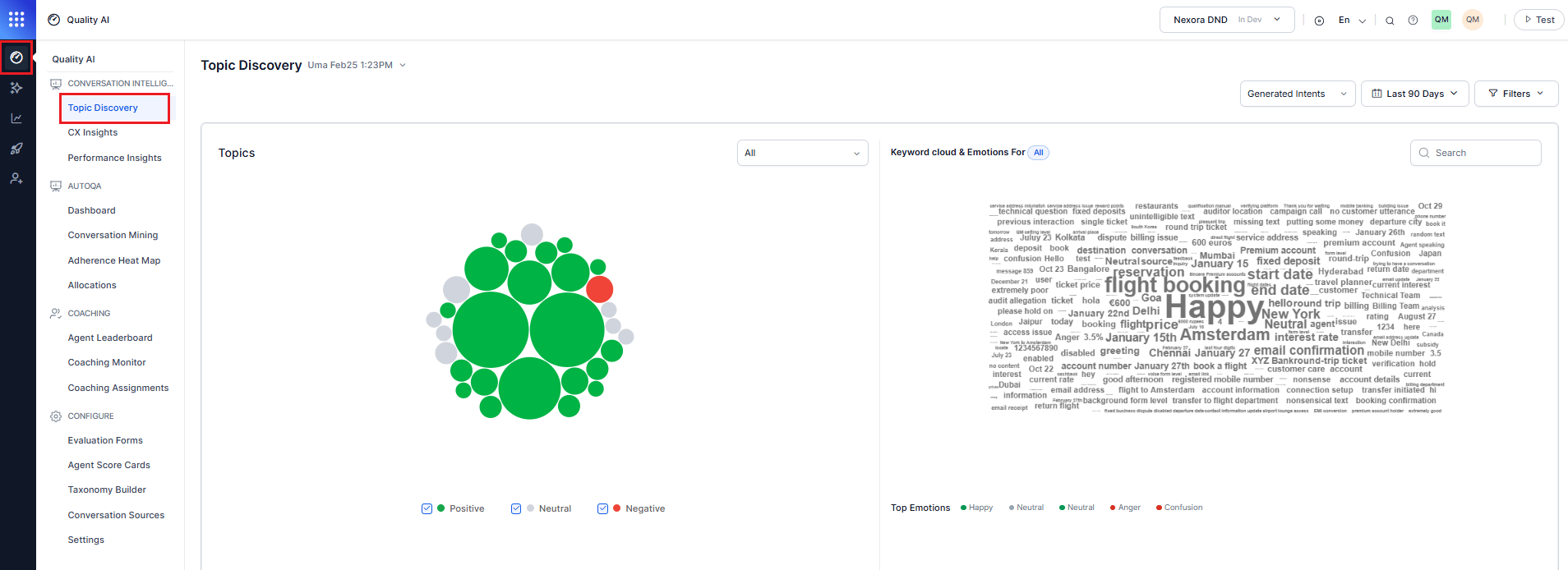Click the AutoQA section icon
Screen dimensions: 1568x570
point(56,186)
